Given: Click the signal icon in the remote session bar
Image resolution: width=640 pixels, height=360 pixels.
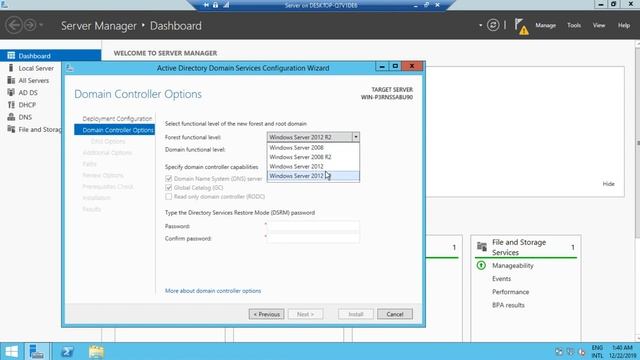Looking at the screenshot, I should point(226,5).
